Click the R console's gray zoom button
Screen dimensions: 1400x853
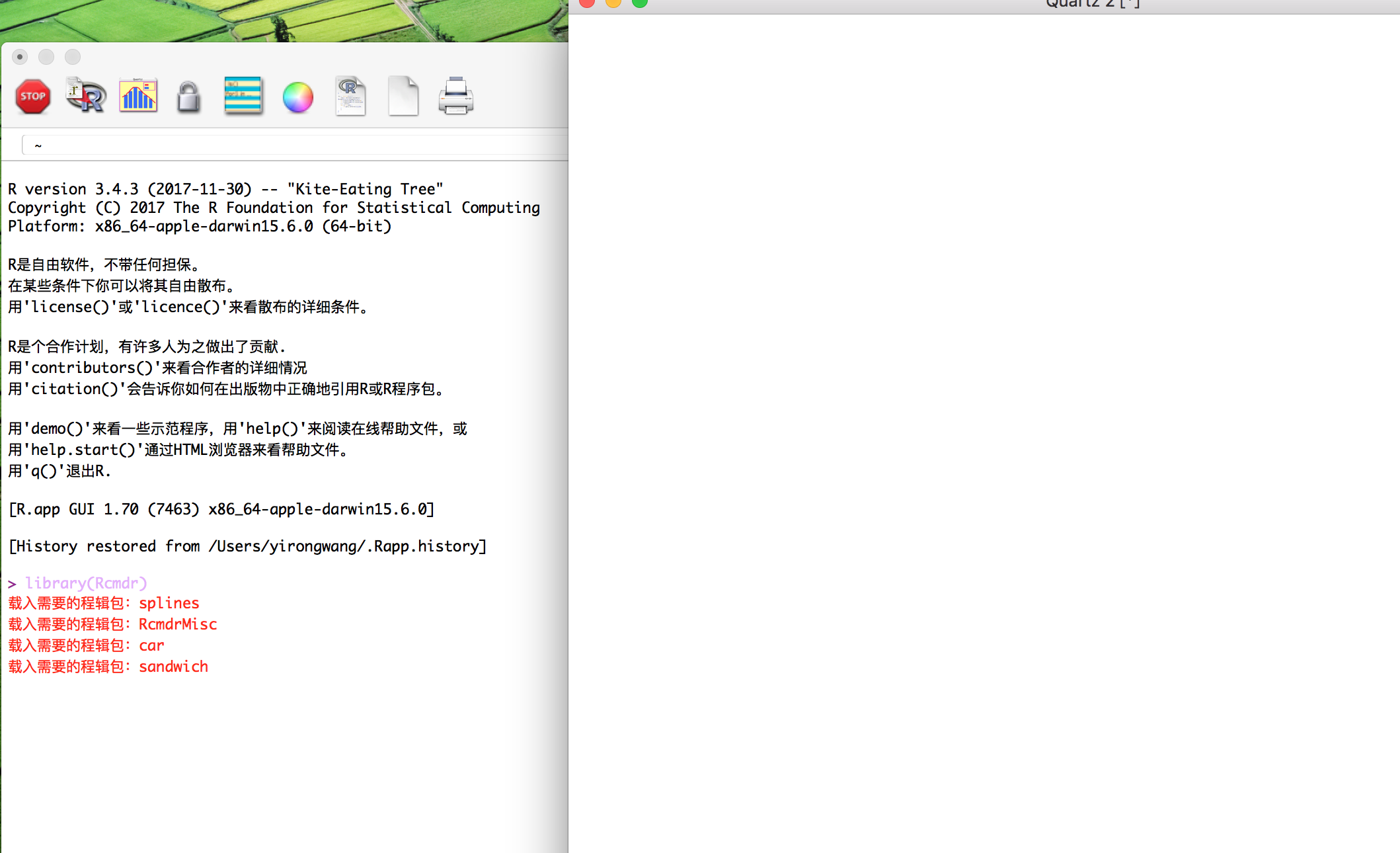point(73,57)
